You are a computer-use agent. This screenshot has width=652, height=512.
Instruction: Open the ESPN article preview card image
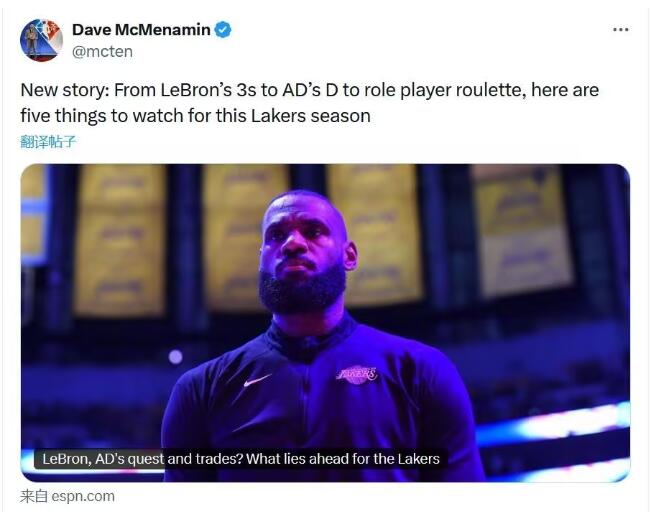[325, 323]
